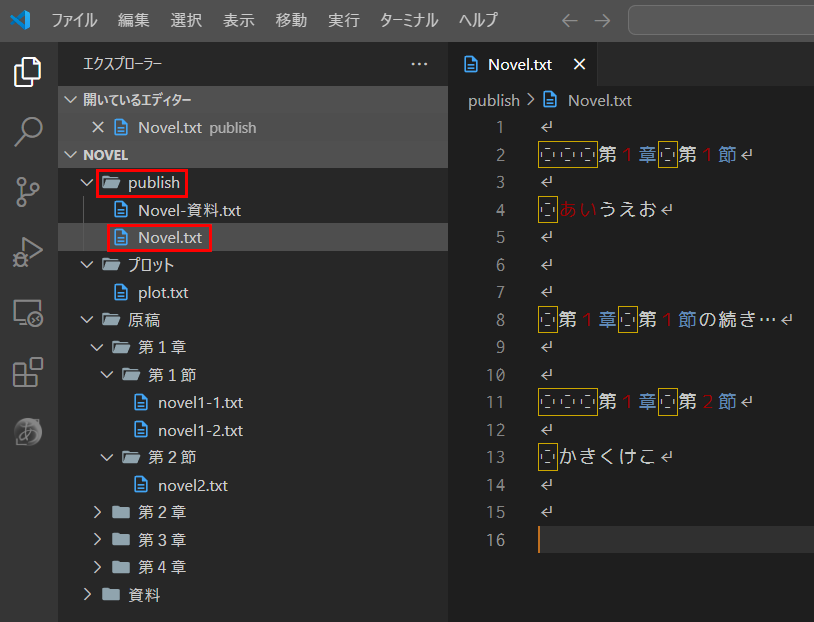Click the あ extension icon in activity bar
This screenshot has height=622, width=814.
coord(28,432)
